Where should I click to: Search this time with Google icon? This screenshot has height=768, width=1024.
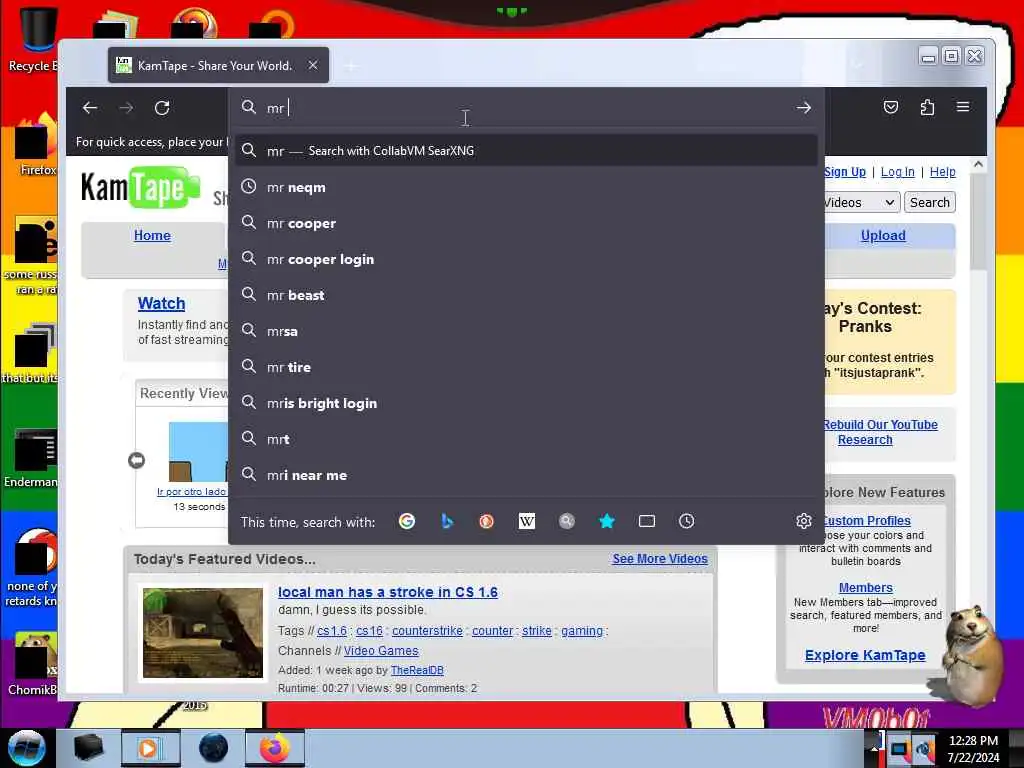point(407,521)
